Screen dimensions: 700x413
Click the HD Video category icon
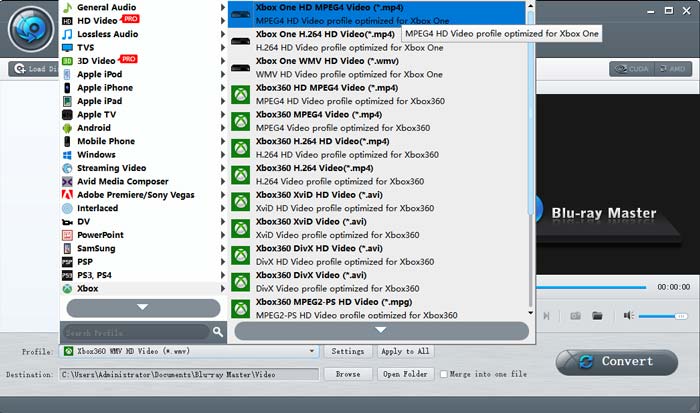(x=67, y=21)
